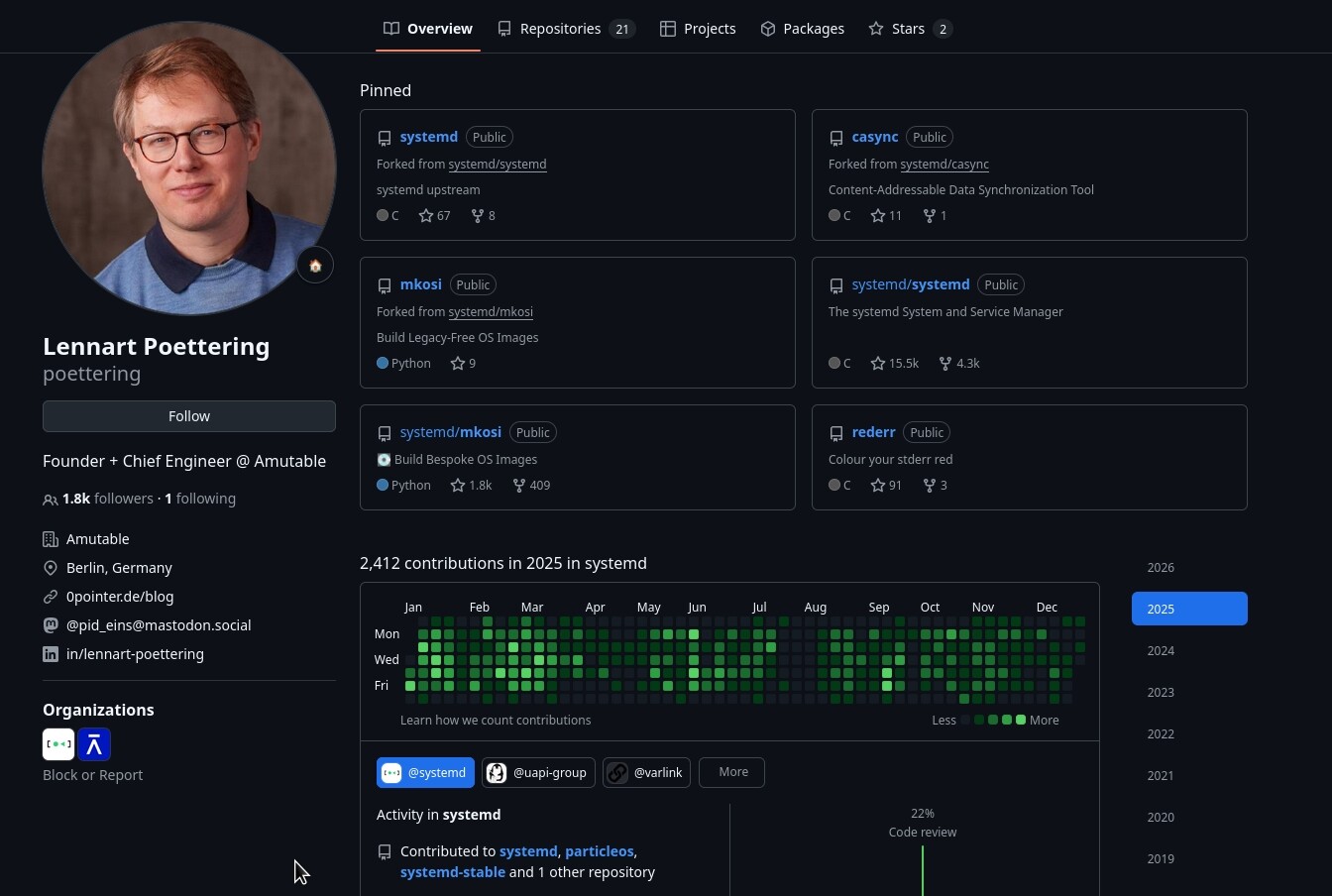Click the star count on systemd/systemd

894,364
